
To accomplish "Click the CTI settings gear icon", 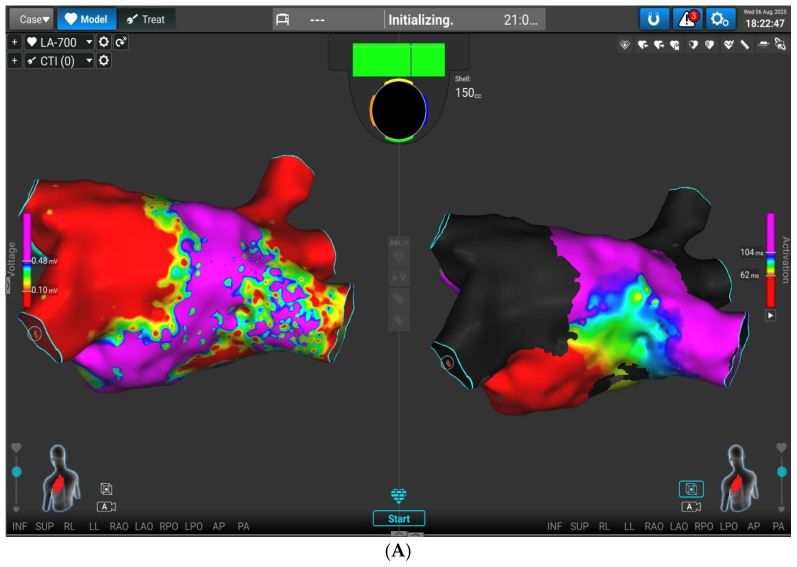I will point(104,61).
